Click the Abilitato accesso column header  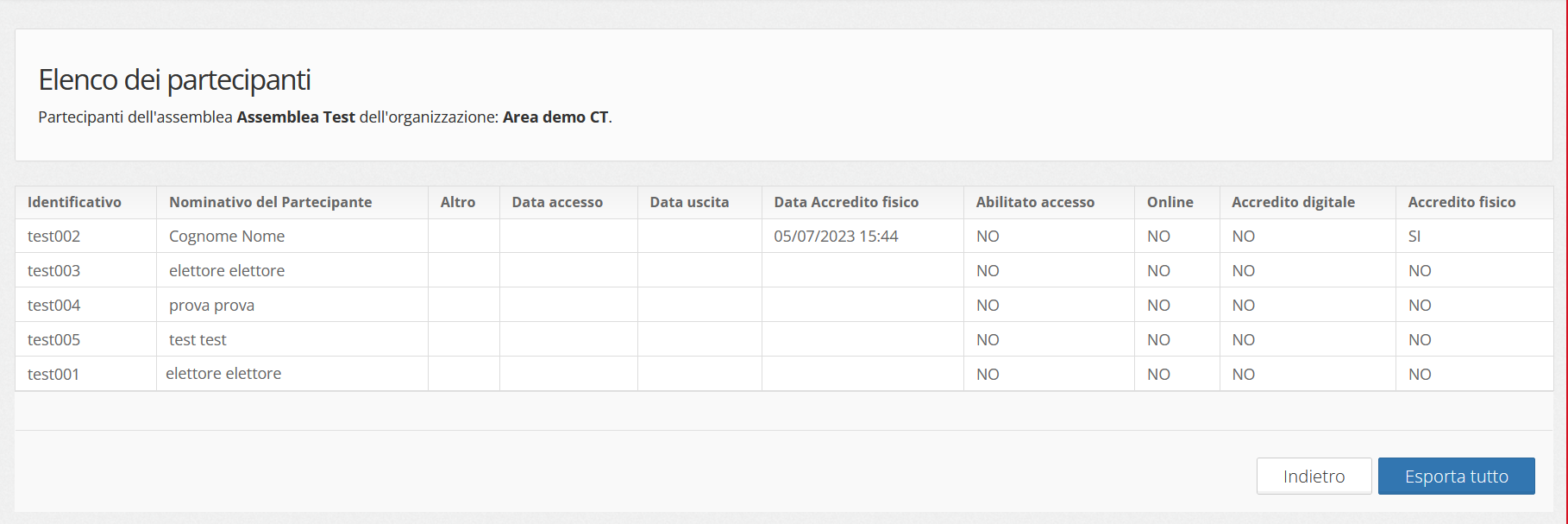coord(1049,202)
